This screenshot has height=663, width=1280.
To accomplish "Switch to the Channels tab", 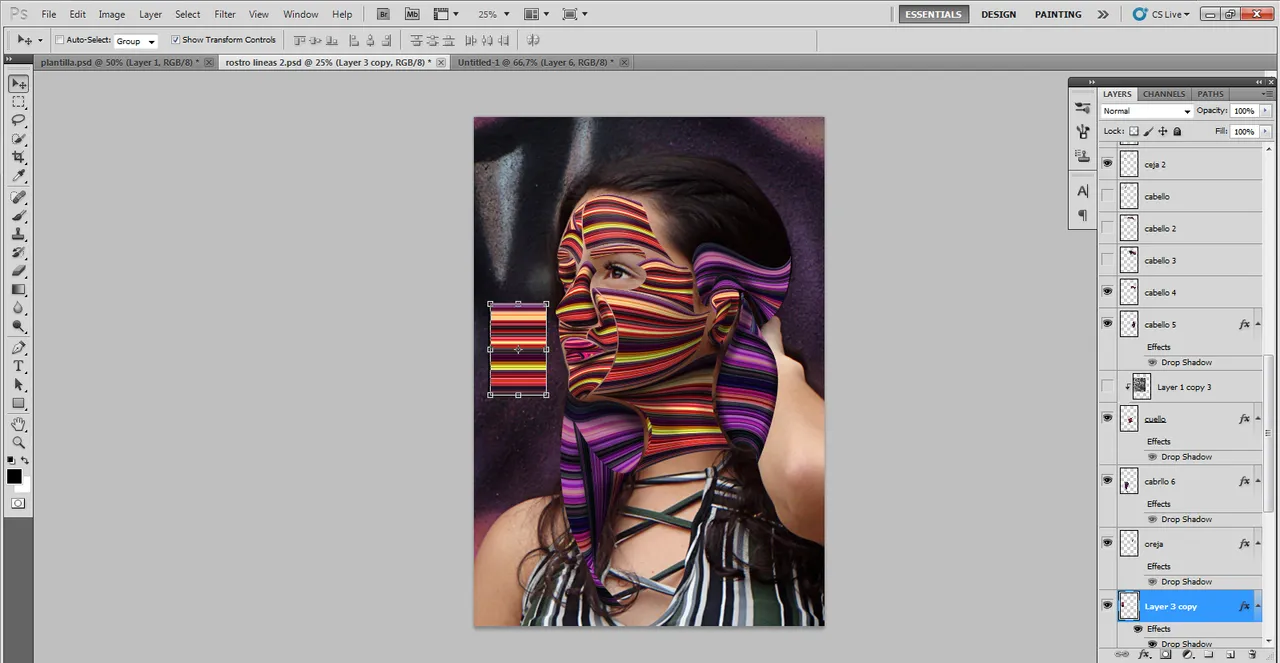I will [1163, 94].
